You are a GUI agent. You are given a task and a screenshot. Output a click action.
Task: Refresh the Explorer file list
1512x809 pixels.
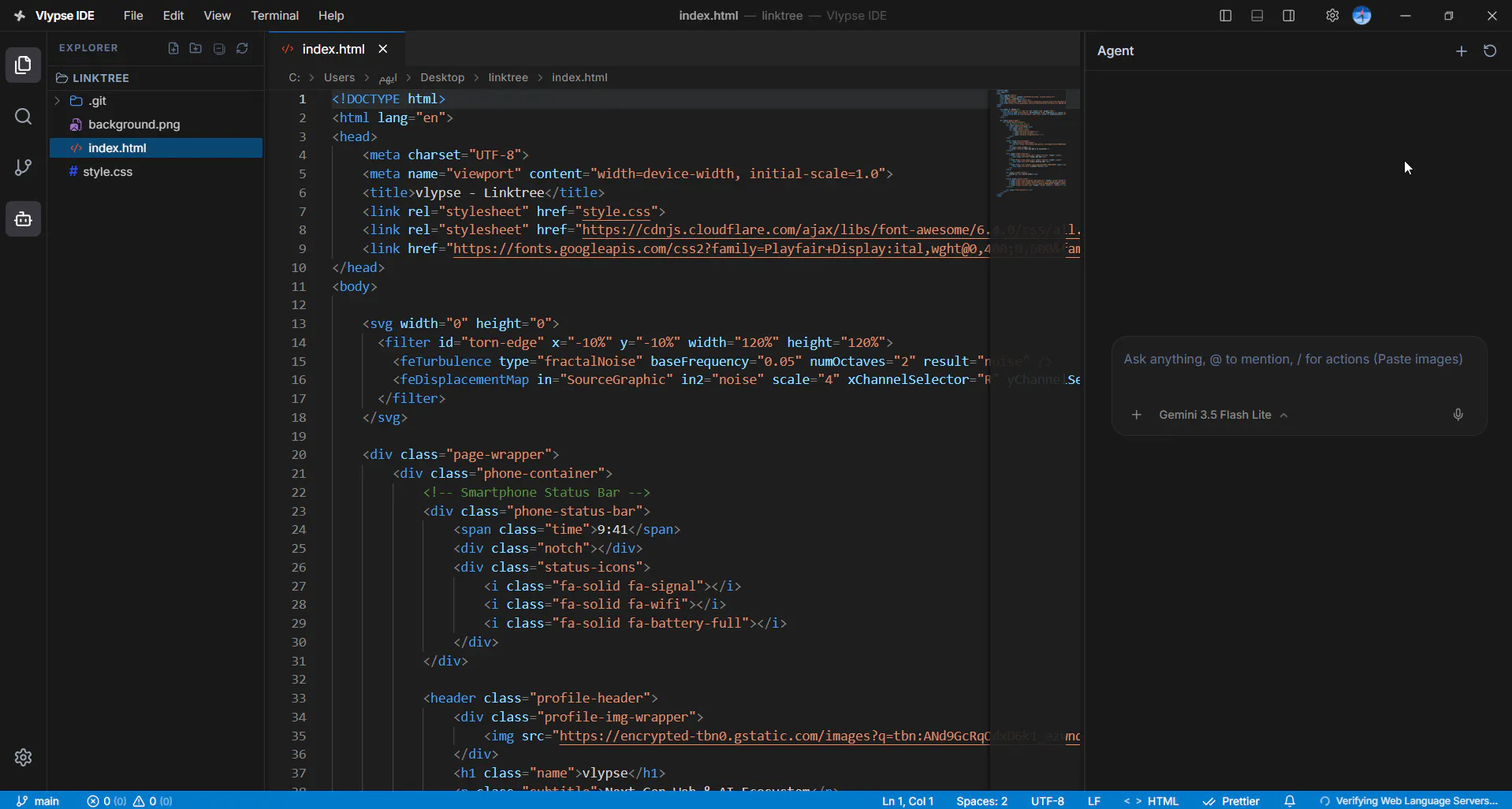pos(242,48)
